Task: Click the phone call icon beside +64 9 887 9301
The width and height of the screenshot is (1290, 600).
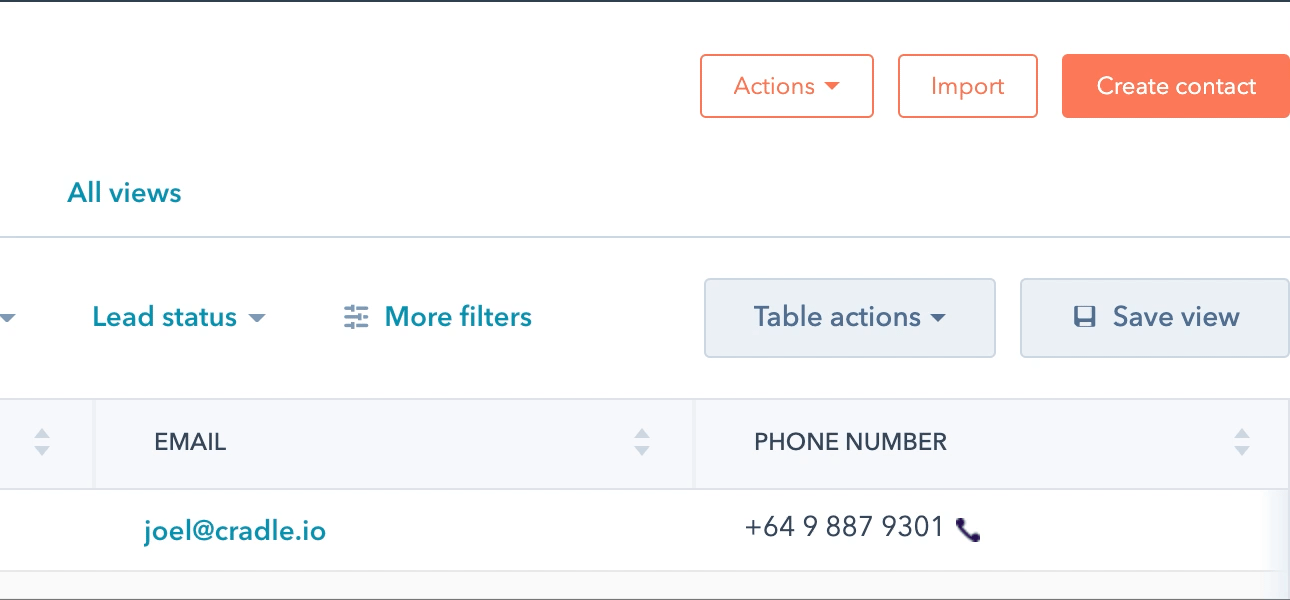Action: click(x=967, y=530)
